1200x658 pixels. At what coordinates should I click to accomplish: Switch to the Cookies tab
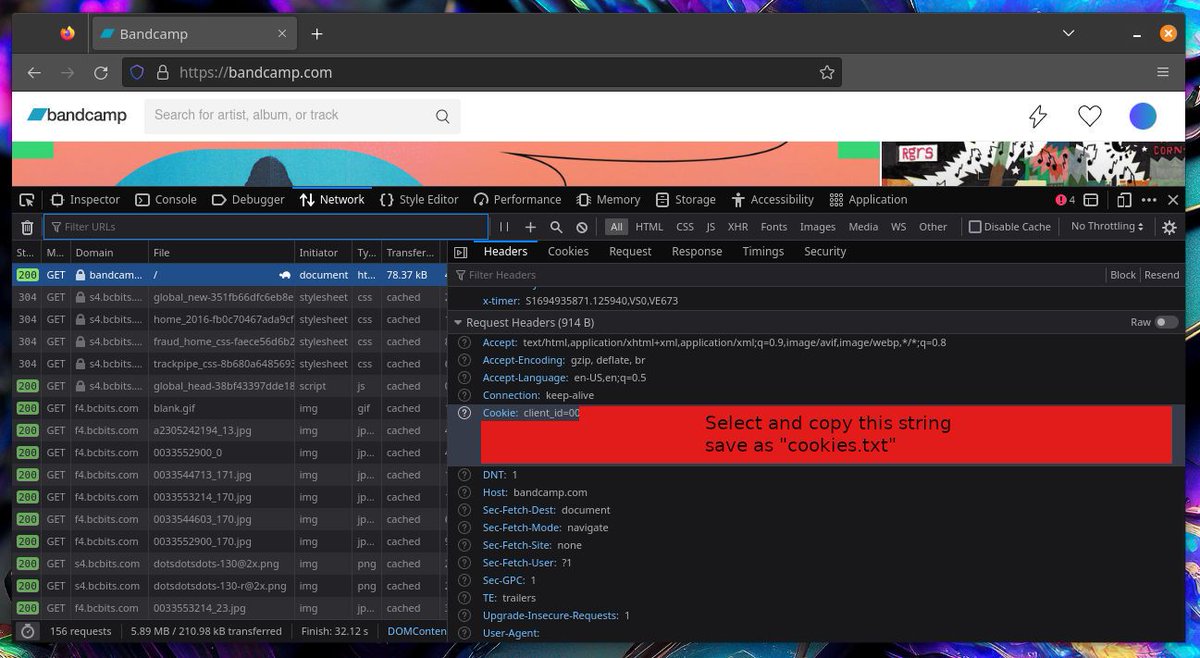(x=568, y=251)
